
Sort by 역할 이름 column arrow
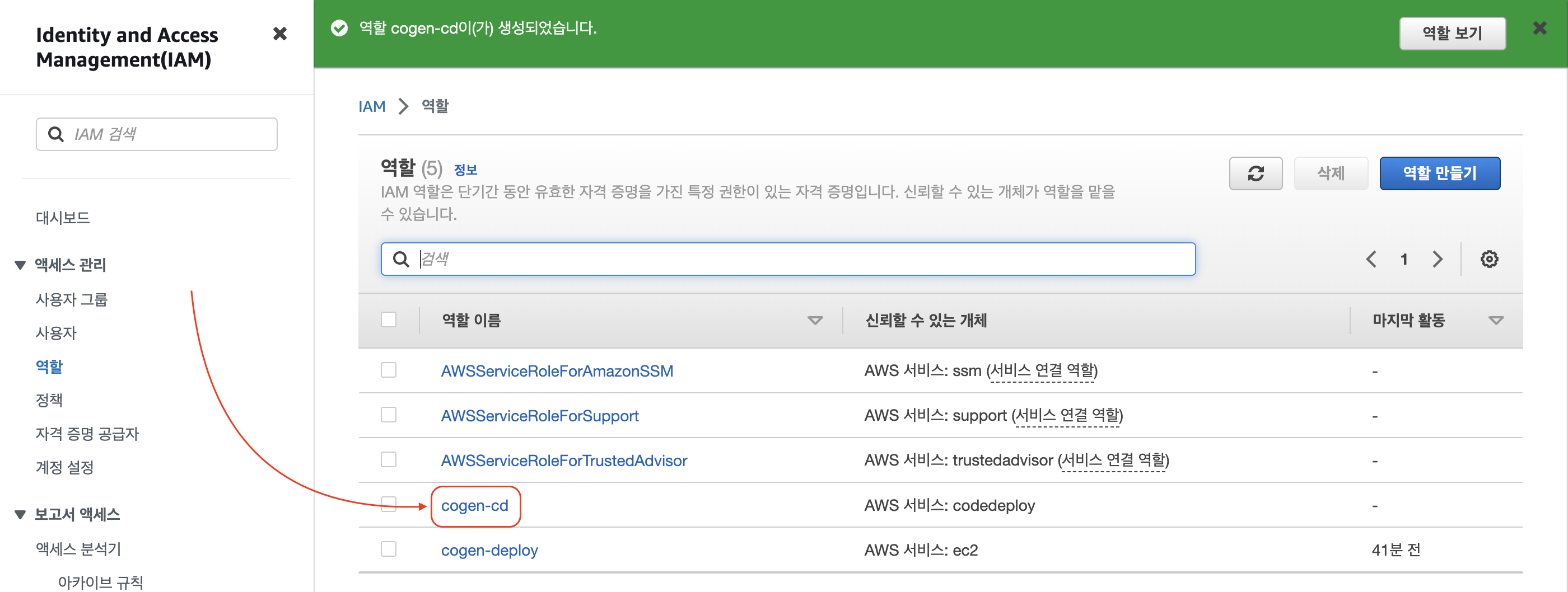click(814, 321)
